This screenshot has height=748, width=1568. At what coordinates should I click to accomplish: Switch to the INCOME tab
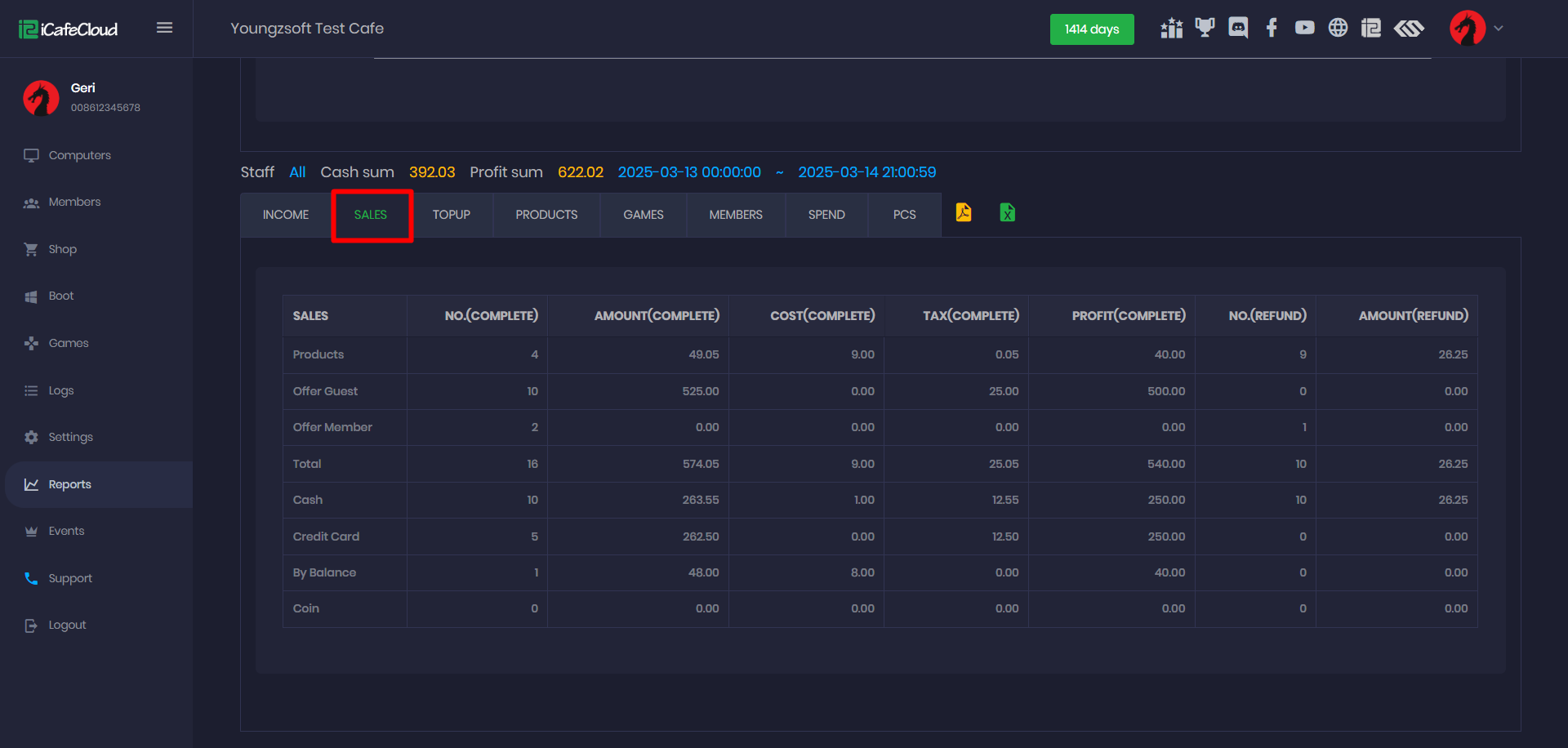click(285, 214)
